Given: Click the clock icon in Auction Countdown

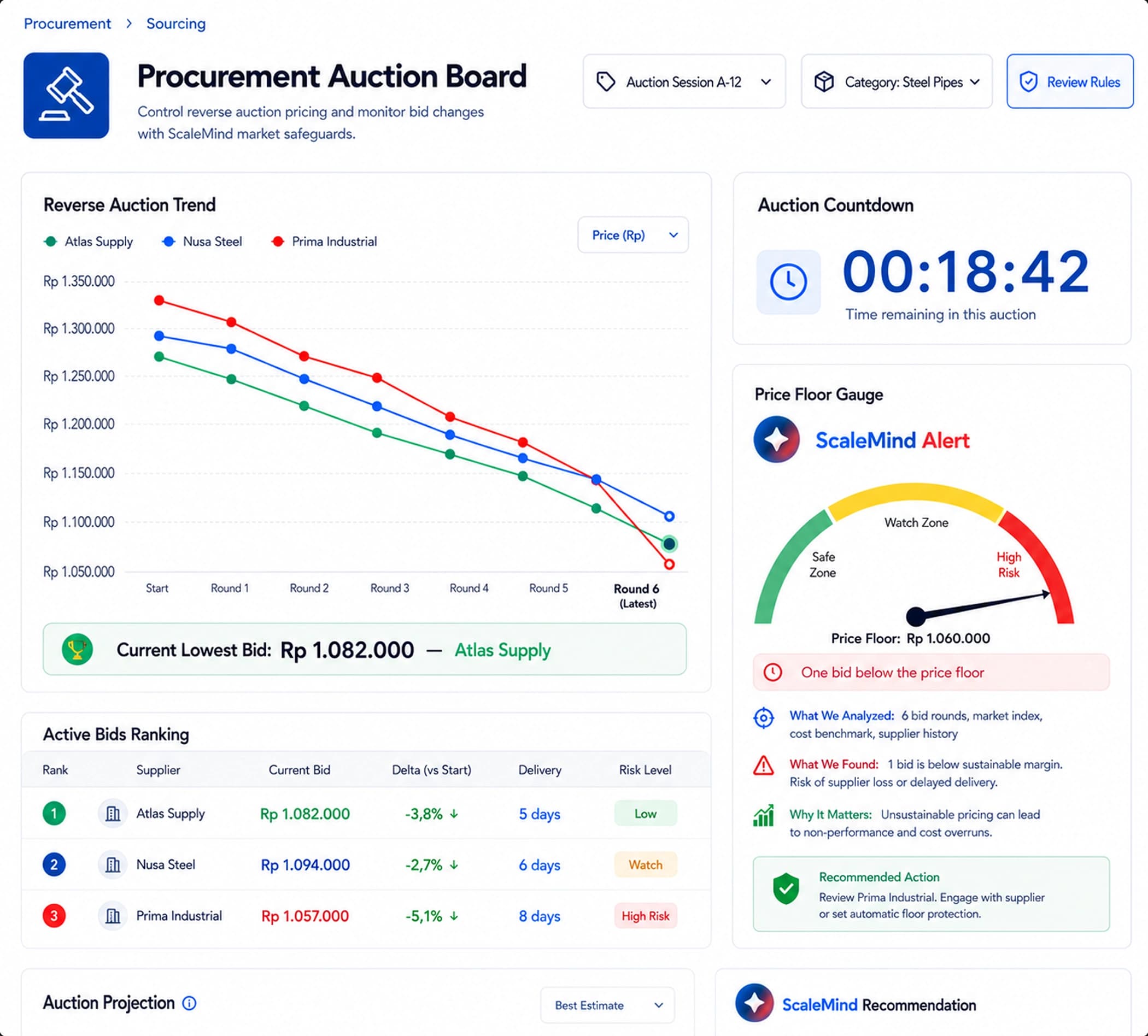Looking at the screenshot, I should [x=788, y=282].
